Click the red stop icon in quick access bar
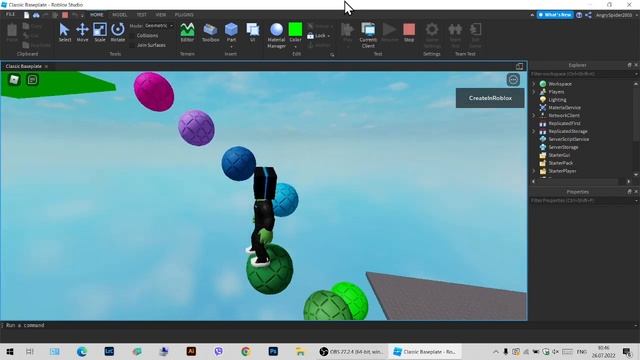640x360 pixels. (x=65, y=15)
